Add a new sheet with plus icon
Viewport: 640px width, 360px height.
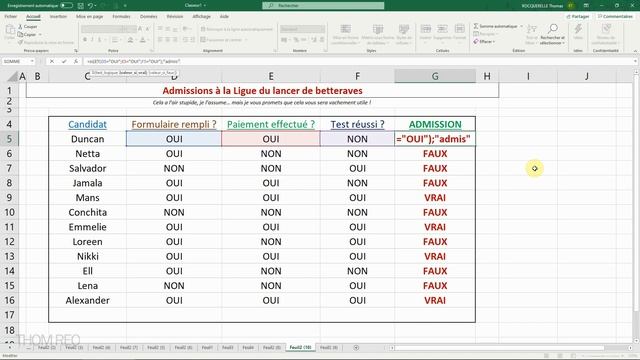(356, 348)
